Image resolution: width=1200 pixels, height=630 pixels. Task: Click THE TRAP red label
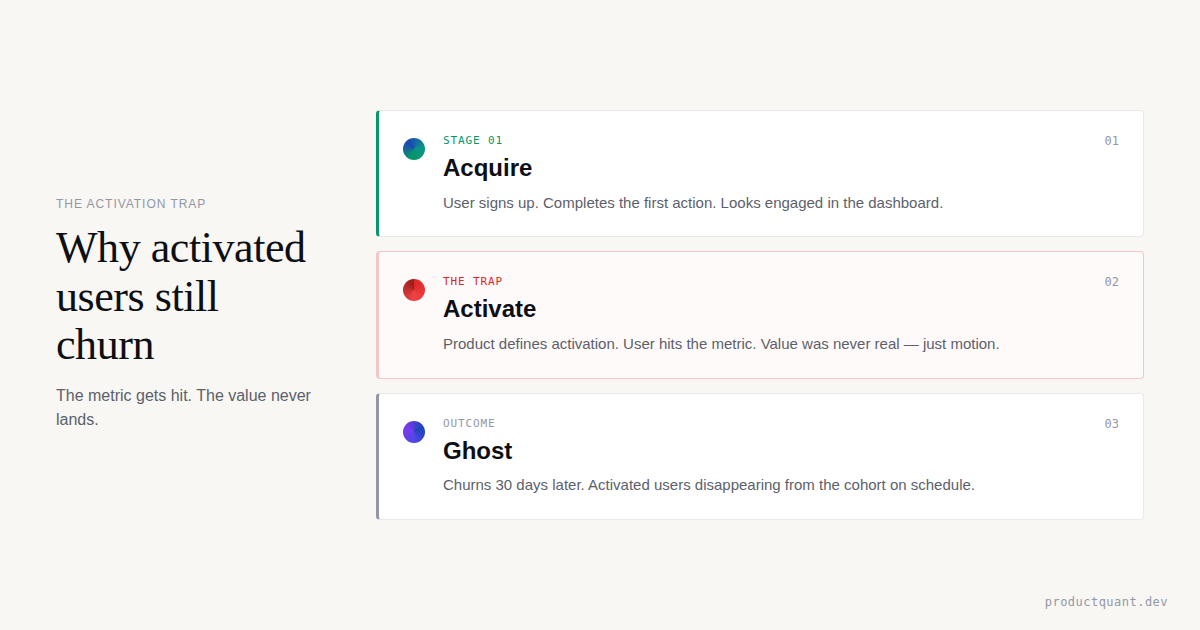(473, 281)
